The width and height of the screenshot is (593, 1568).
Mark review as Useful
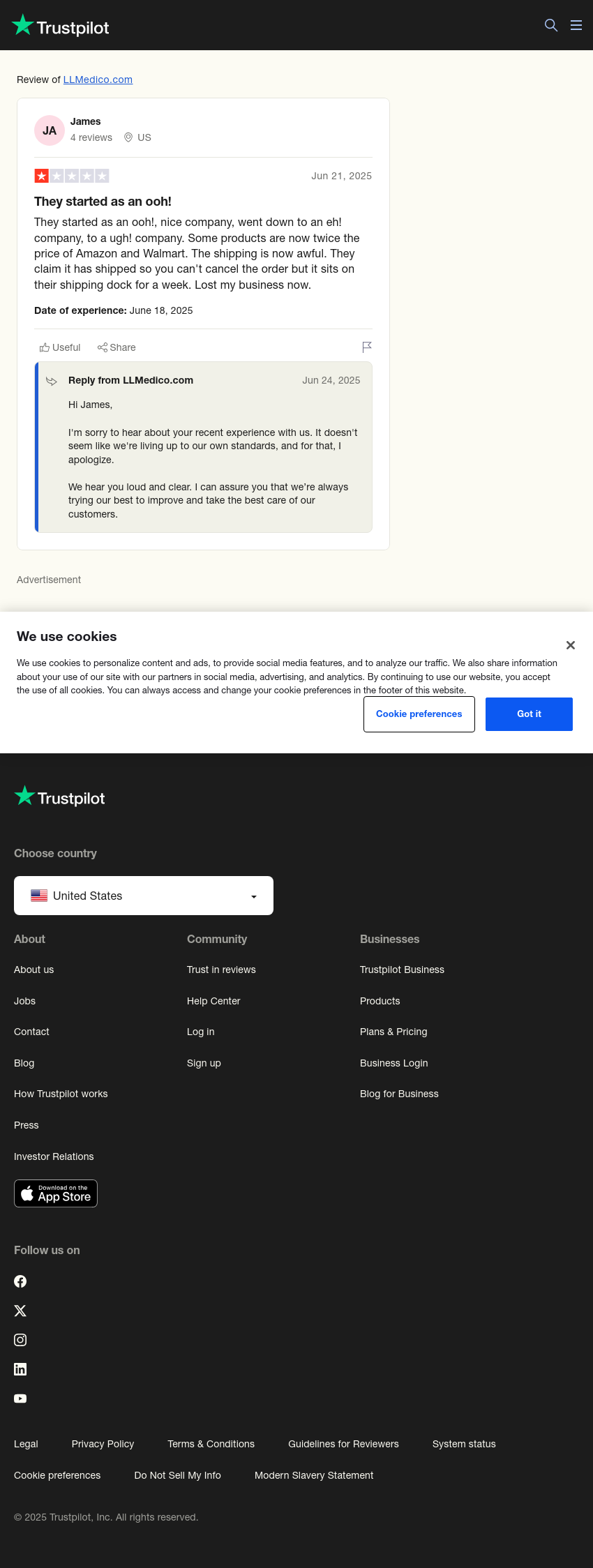tap(60, 347)
